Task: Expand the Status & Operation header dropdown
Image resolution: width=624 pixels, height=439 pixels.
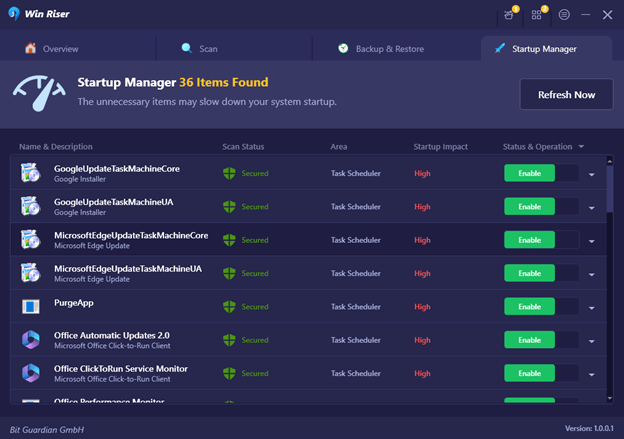Action: [581, 147]
